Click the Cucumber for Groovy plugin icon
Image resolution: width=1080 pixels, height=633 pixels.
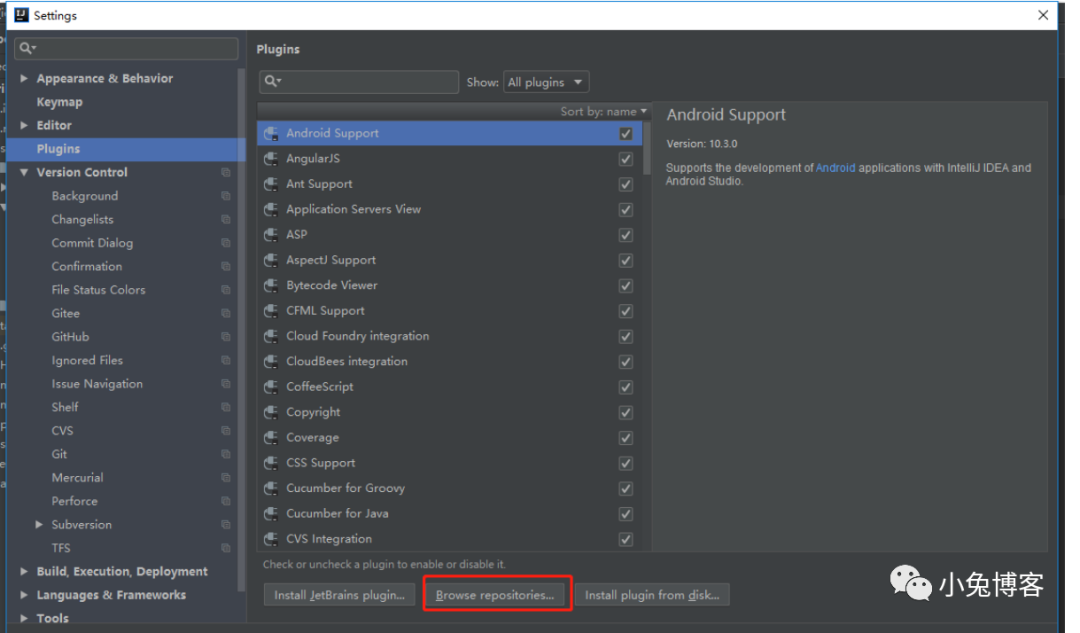pos(271,488)
